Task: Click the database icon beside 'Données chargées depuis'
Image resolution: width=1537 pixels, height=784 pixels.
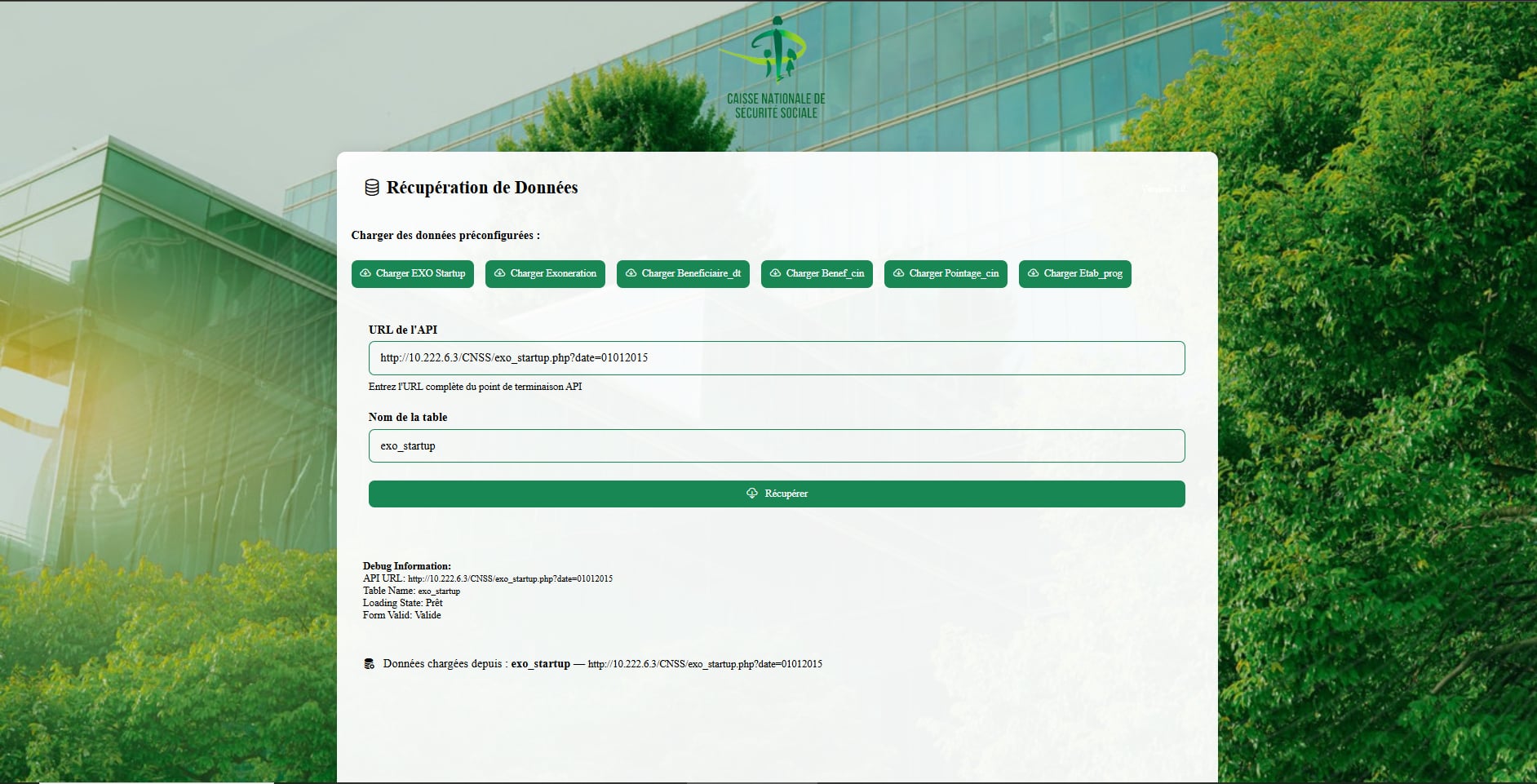Action: click(x=369, y=664)
